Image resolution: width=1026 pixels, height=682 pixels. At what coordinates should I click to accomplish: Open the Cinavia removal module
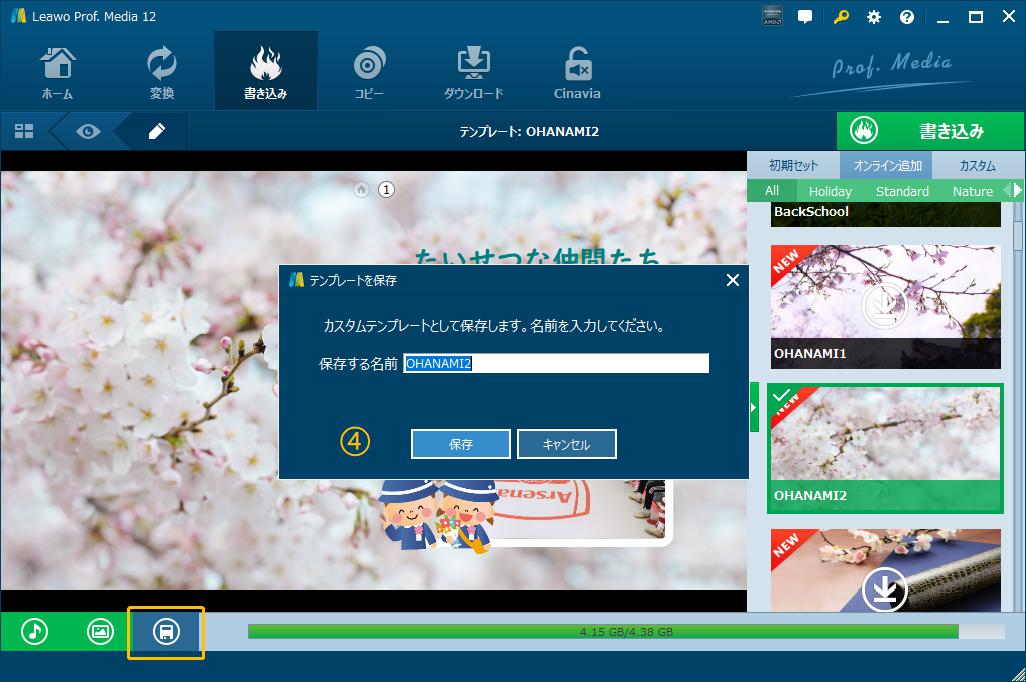point(577,72)
